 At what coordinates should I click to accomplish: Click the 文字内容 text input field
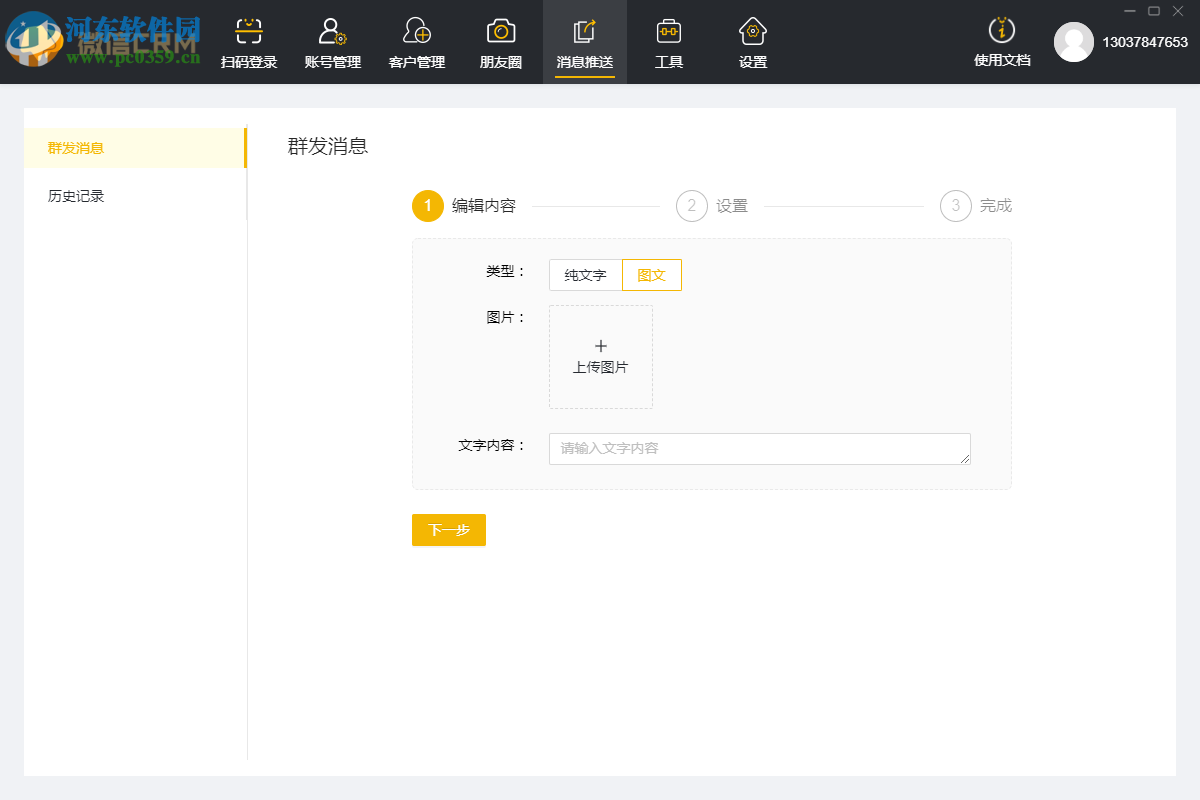click(x=759, y=448)
